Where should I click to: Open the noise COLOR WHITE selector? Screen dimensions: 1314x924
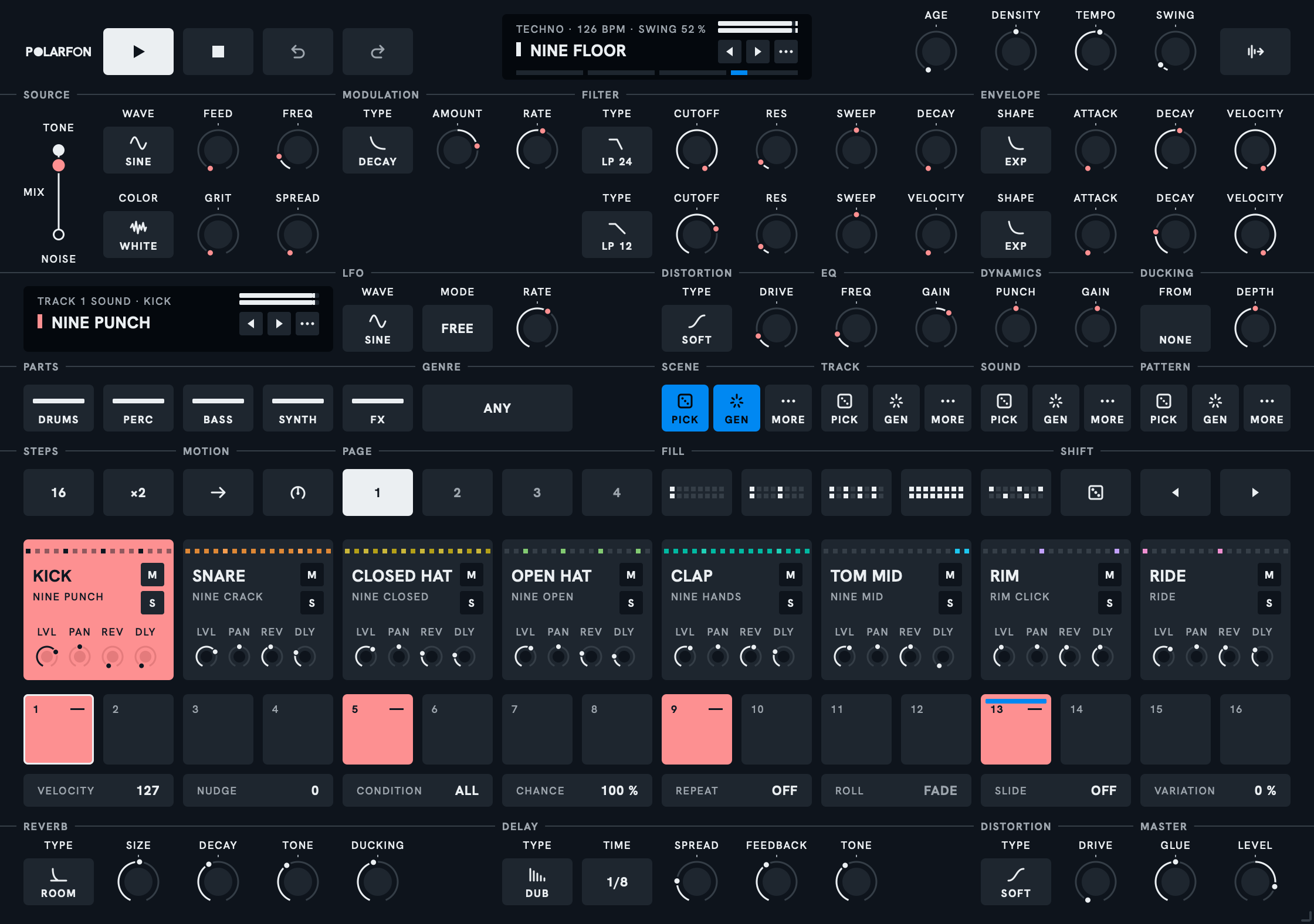[138, 235]
